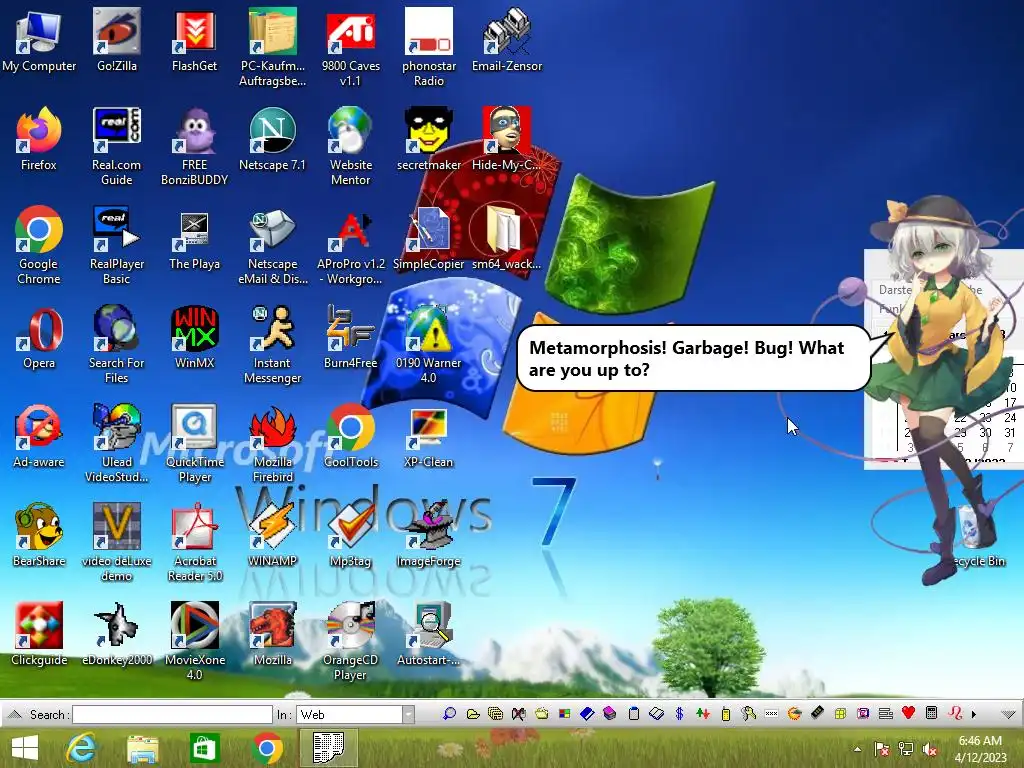The width and height of the screenshot is (1024, 768).
Task: Open the Email-Zensor icon
Action: click(507, 40)
